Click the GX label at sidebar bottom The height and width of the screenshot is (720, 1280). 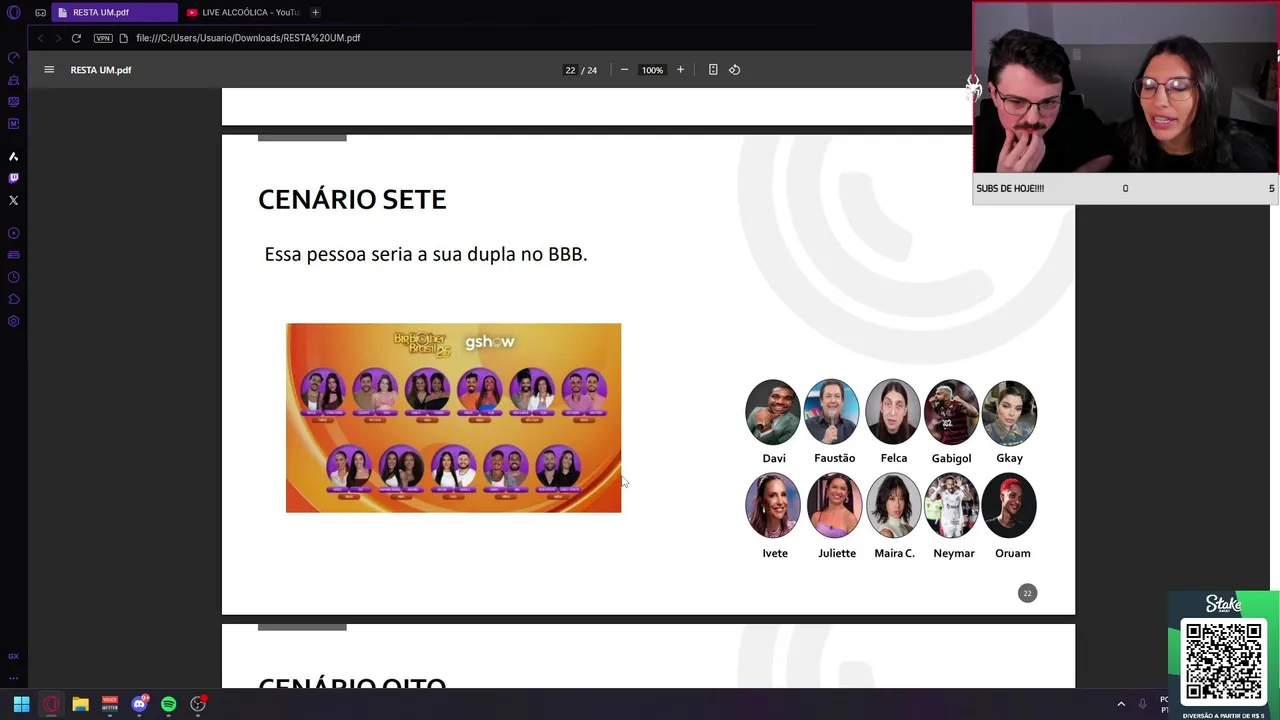[14, 656]
